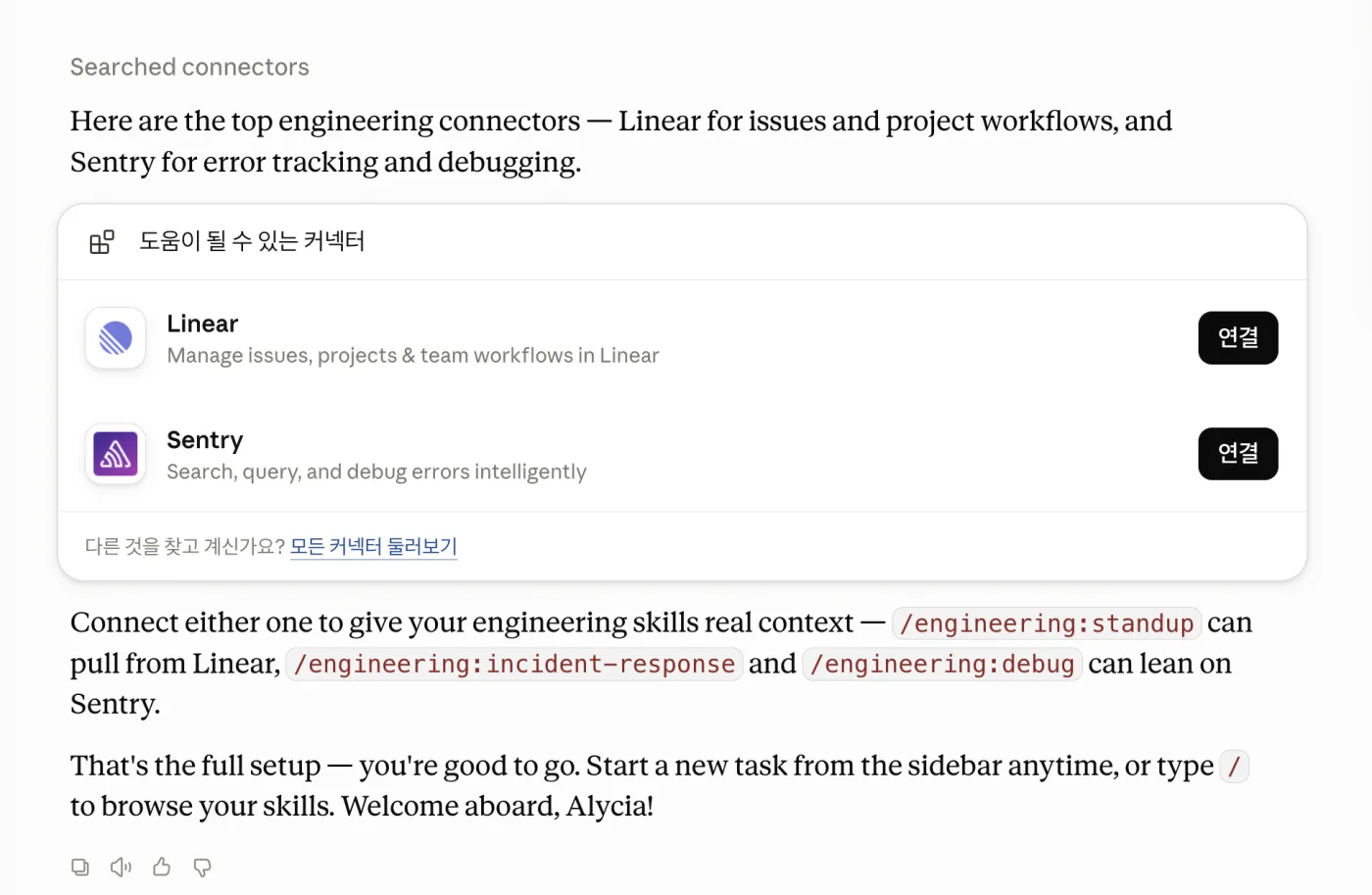Click the Linear app logo icon
This screenshot has height=895, width=1372.
click(116, 338)
